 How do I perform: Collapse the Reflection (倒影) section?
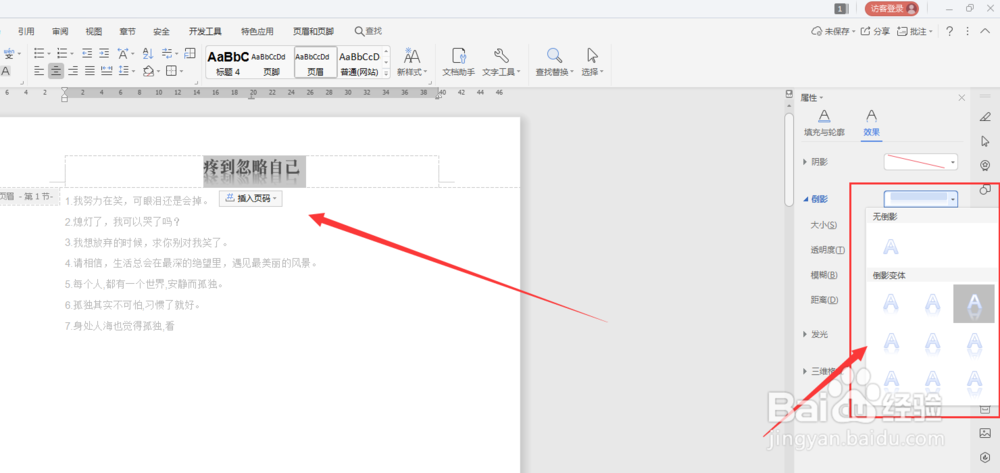tap(805, 200)
